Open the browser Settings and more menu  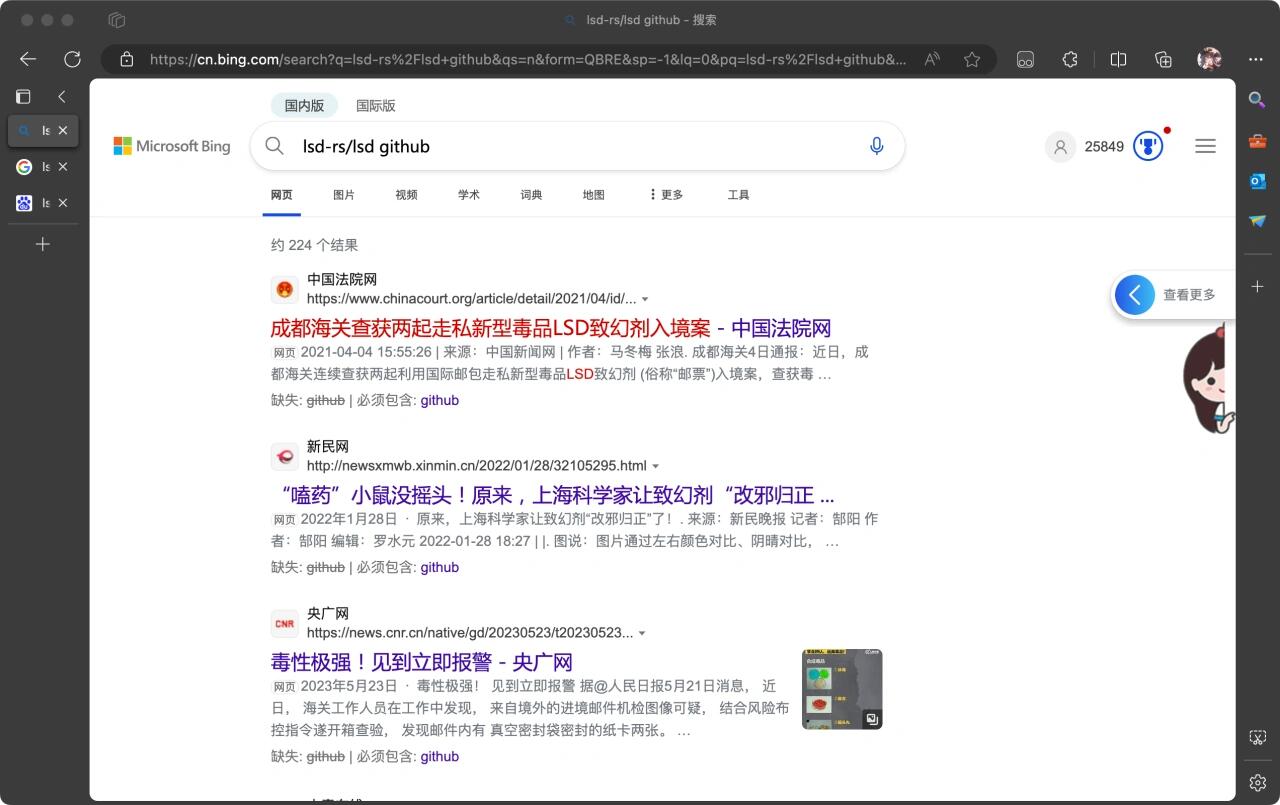click(x=1256, y=59)
